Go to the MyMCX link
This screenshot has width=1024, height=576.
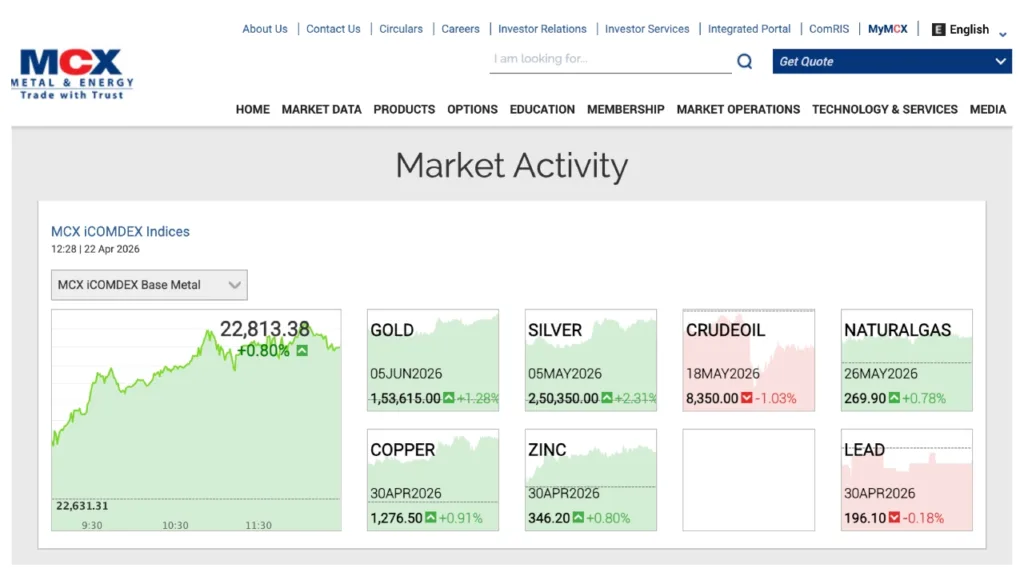tap(887, 29)
